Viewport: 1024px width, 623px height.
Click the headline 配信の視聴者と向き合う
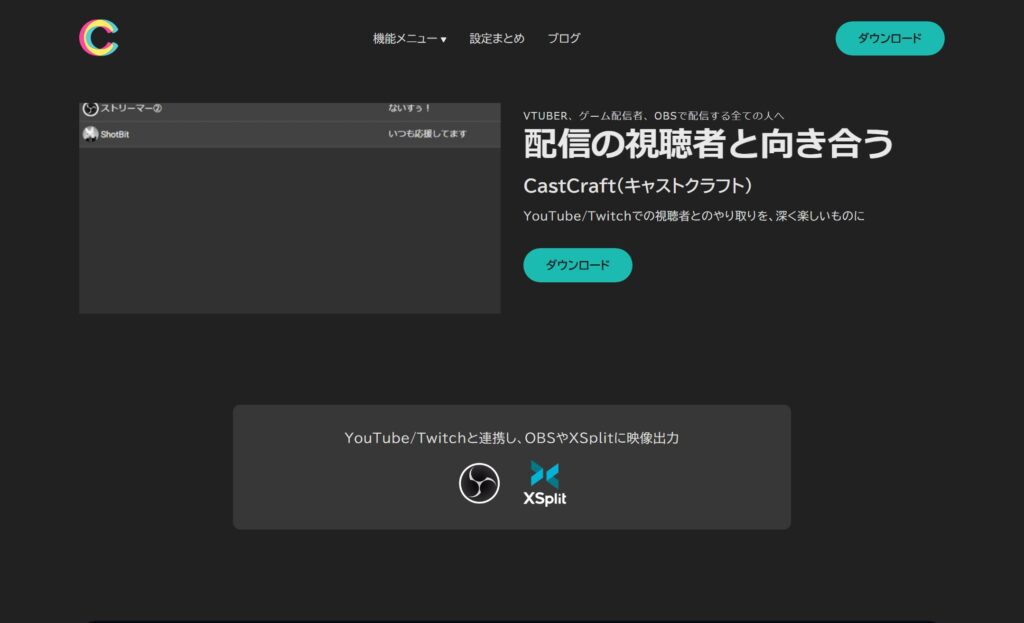click(708, 144)
